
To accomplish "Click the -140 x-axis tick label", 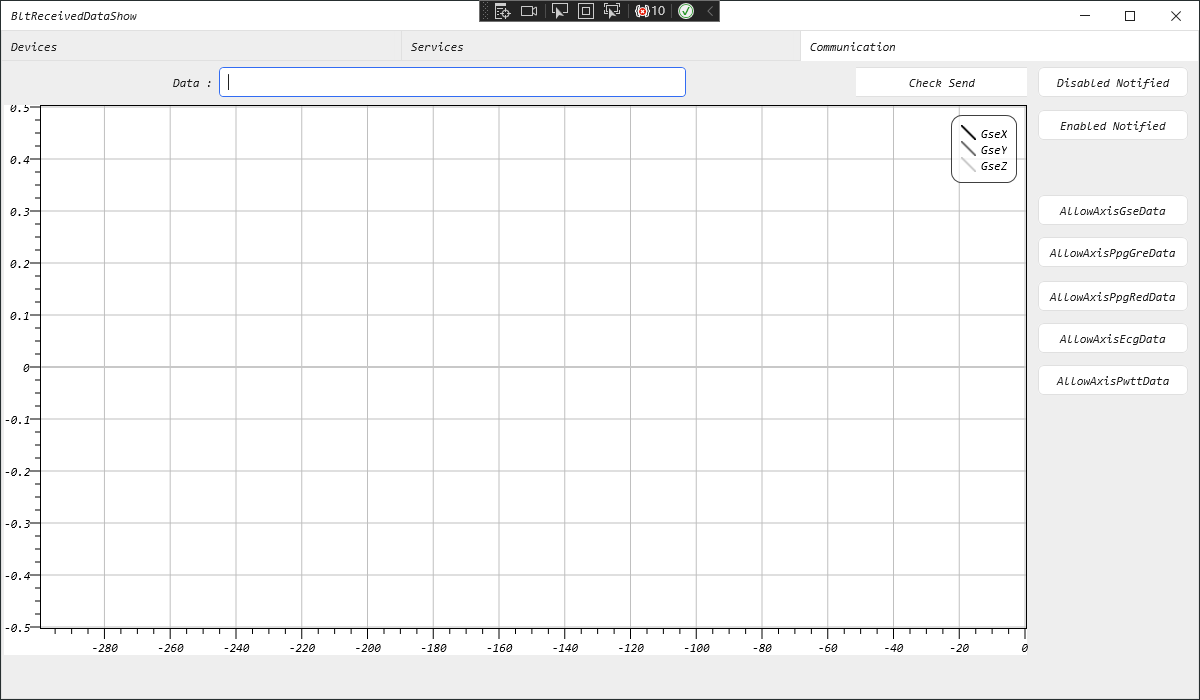I will click(x=565, y=648).
